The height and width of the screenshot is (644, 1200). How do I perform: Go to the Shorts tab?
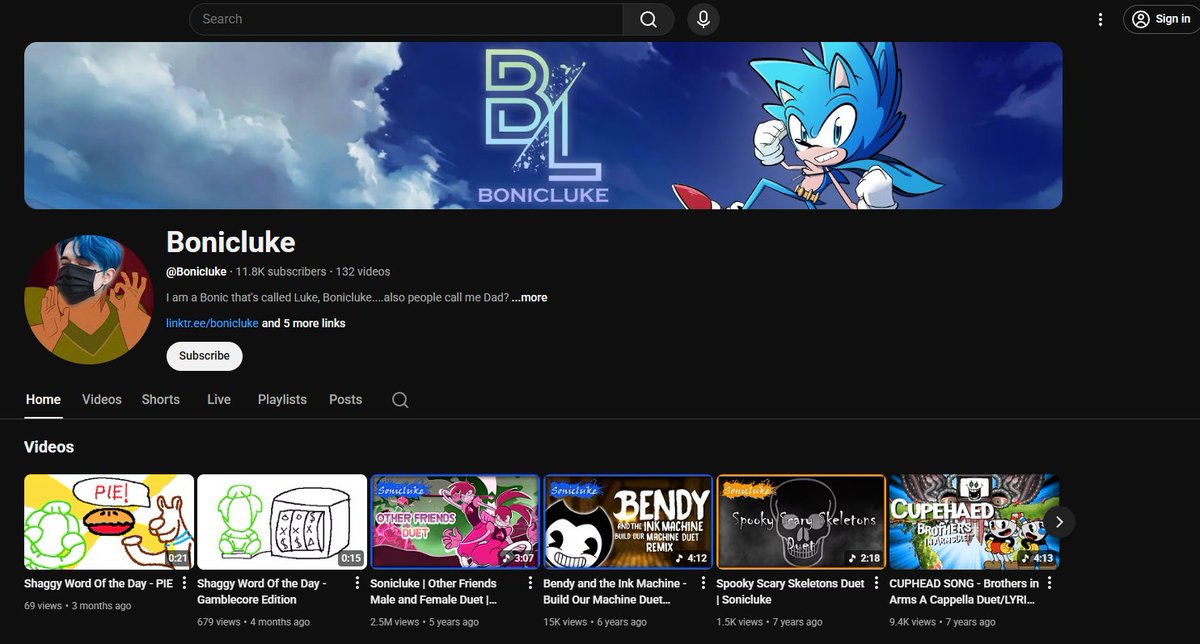[160, 399]
